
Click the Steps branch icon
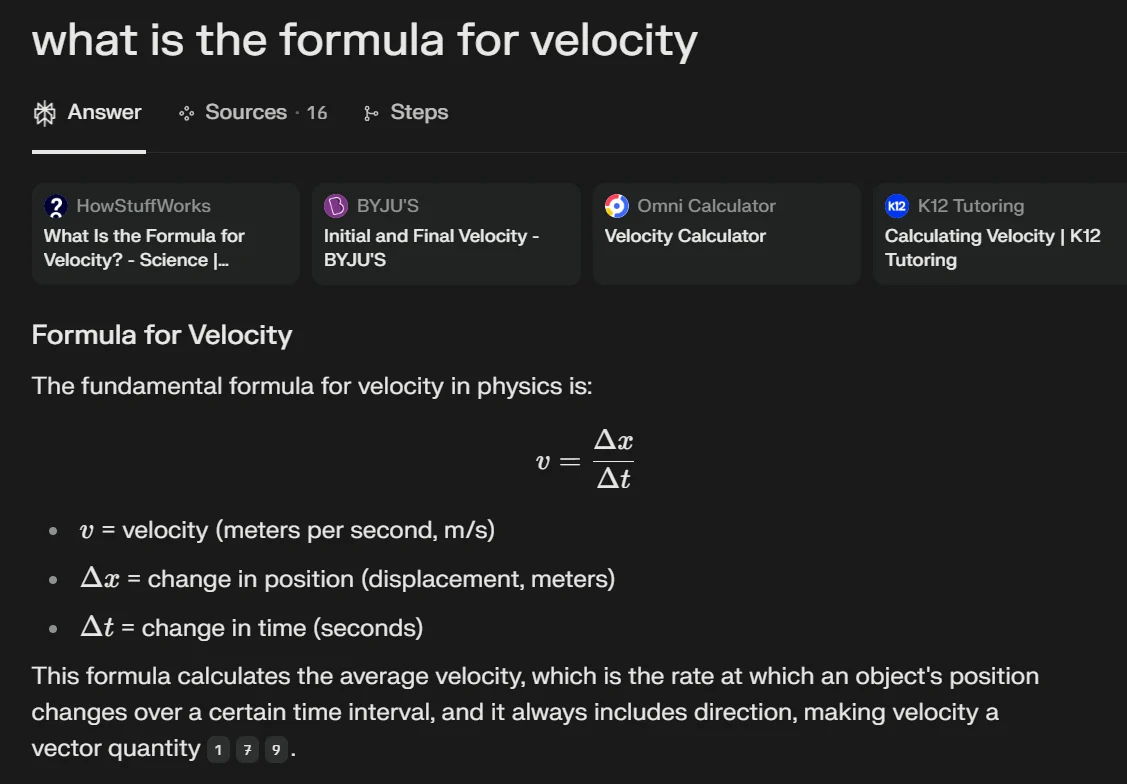pos(371,113)
